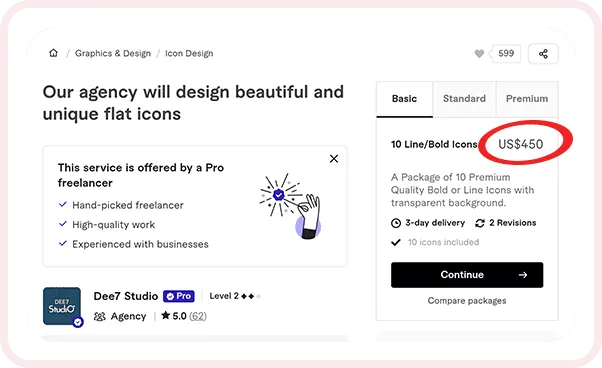Open the Compare packages link

467,301
